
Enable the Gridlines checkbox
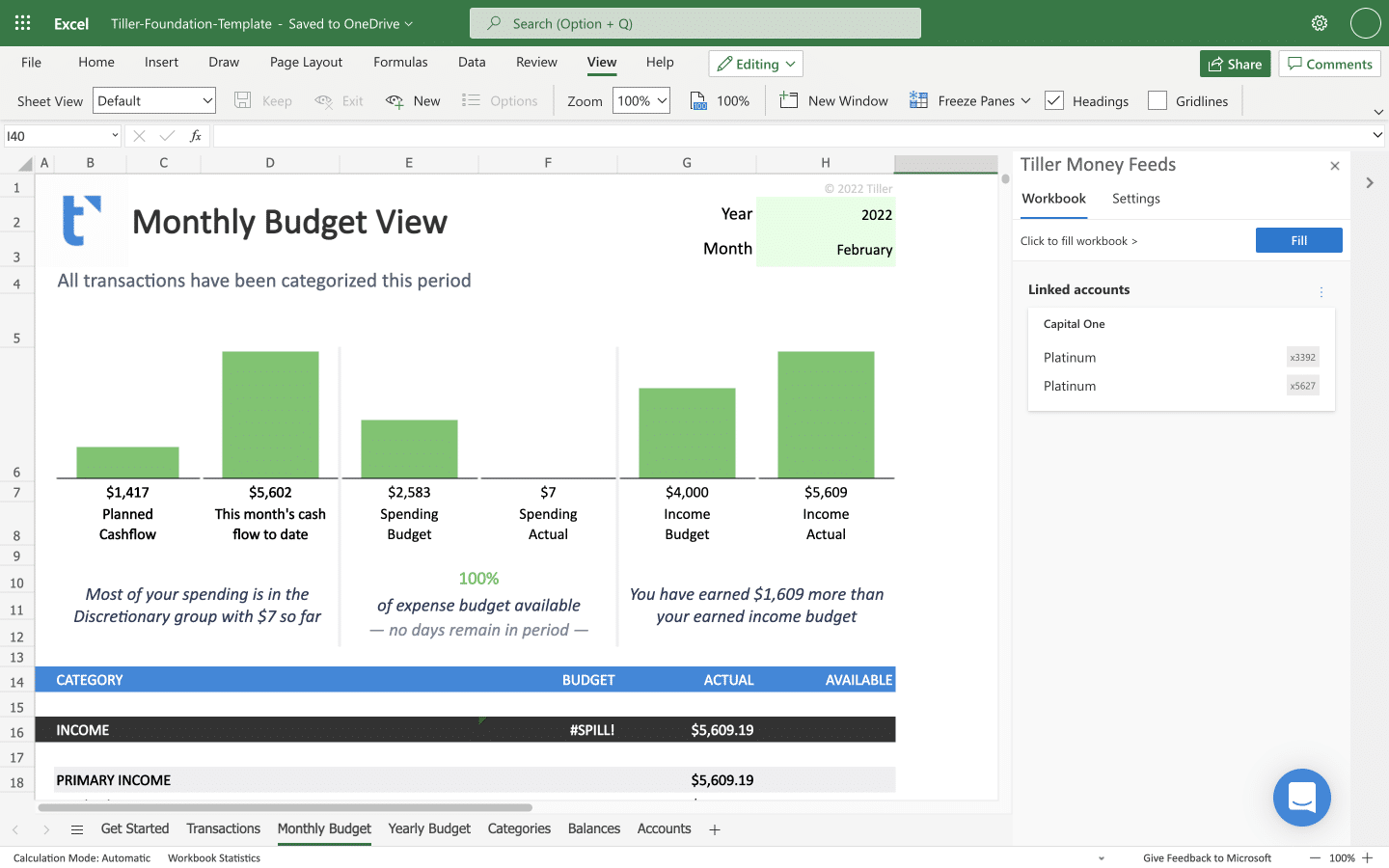tap(1157, 100)
